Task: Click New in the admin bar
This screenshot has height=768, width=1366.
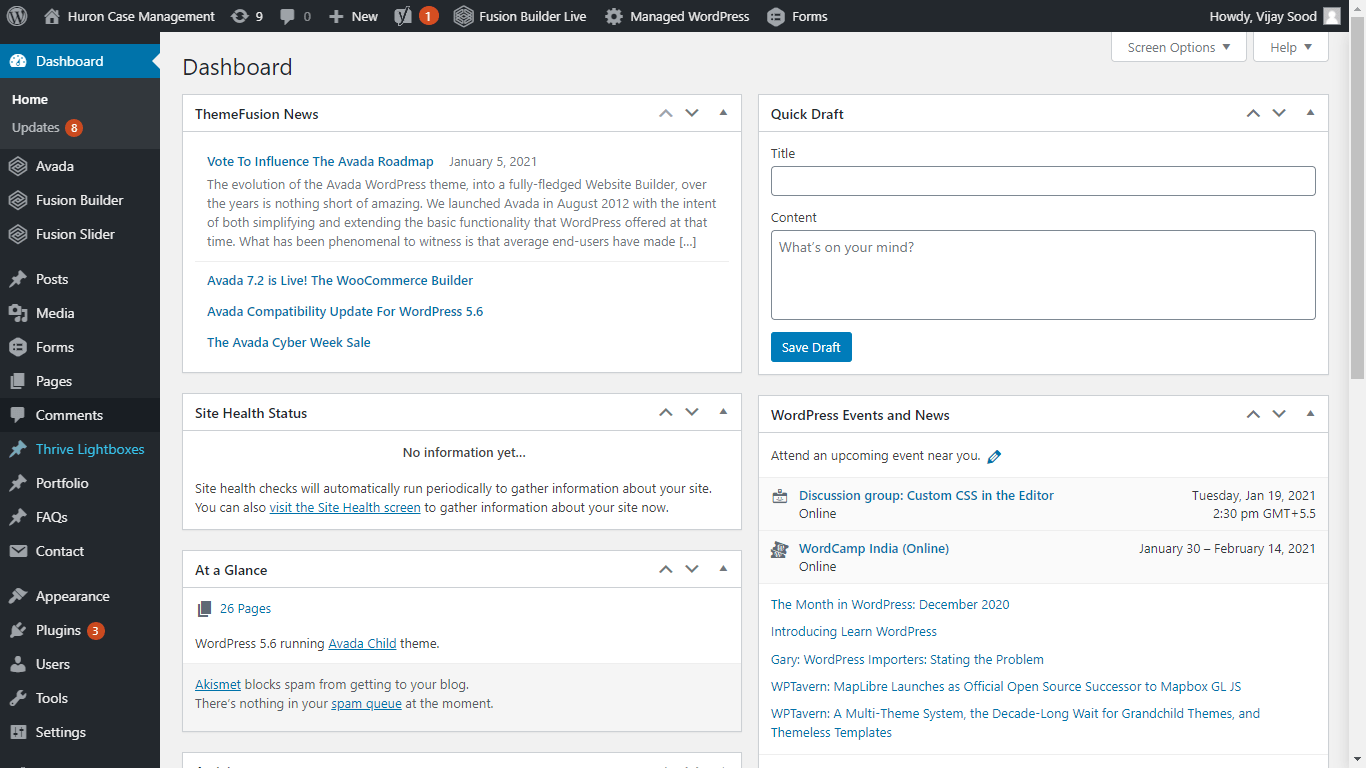Action: pos(353,16)
